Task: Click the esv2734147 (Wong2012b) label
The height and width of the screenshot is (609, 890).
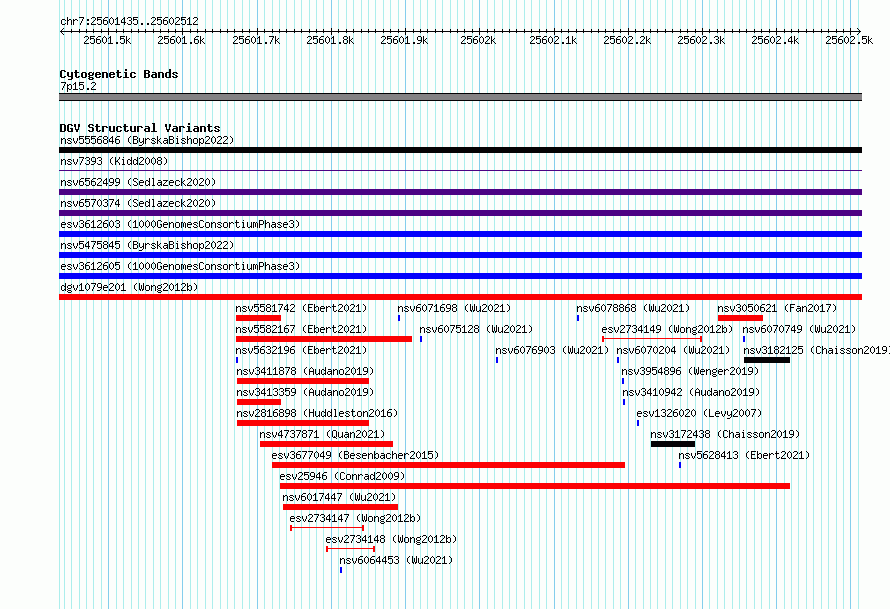Action: coord(355,518)
